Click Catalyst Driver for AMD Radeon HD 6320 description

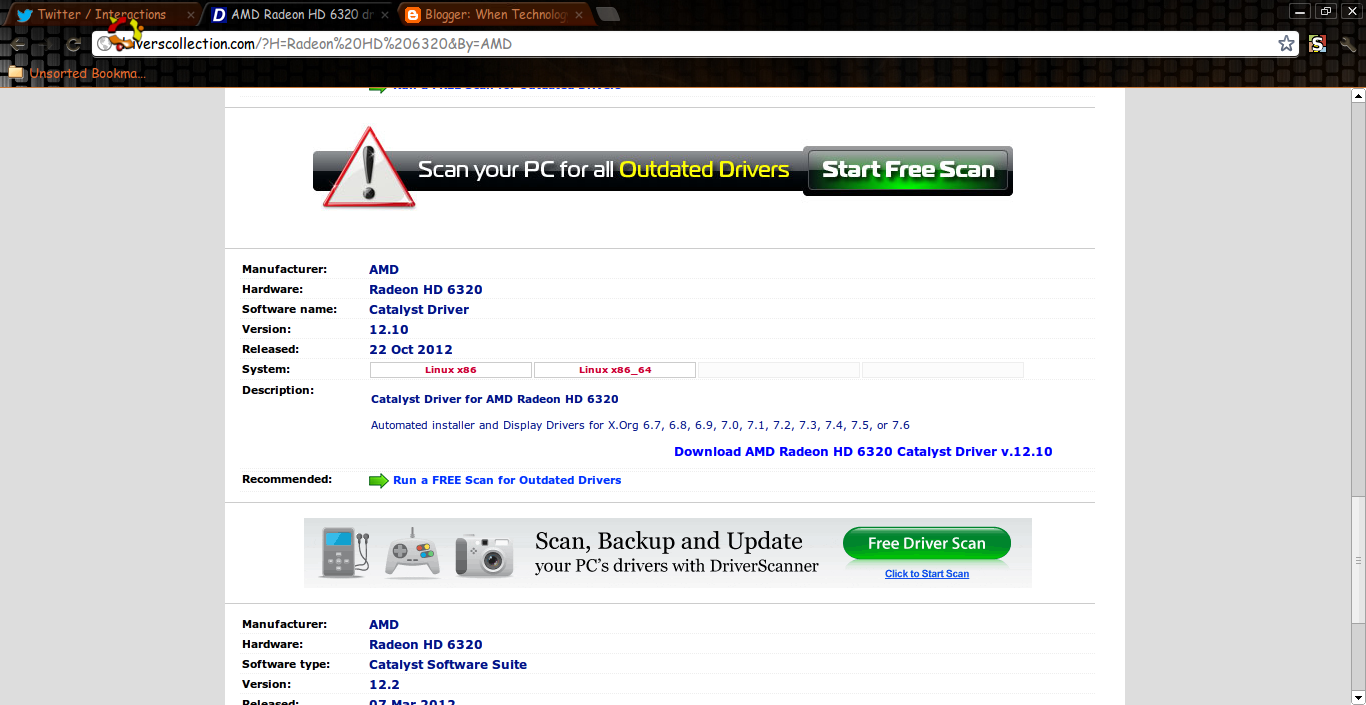coord(495,399)
